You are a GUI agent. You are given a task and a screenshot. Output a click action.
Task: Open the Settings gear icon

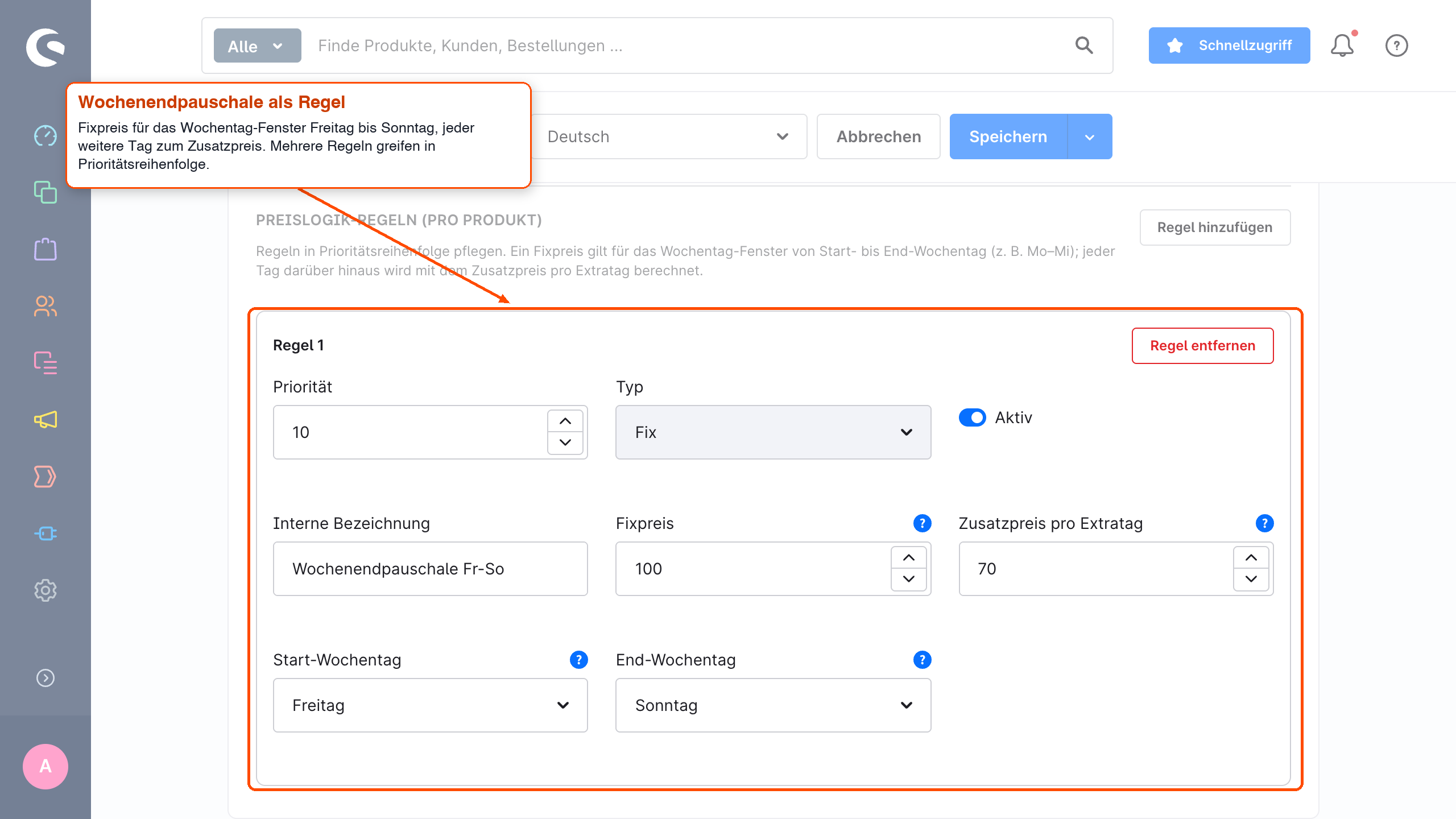tap(45, 590)
